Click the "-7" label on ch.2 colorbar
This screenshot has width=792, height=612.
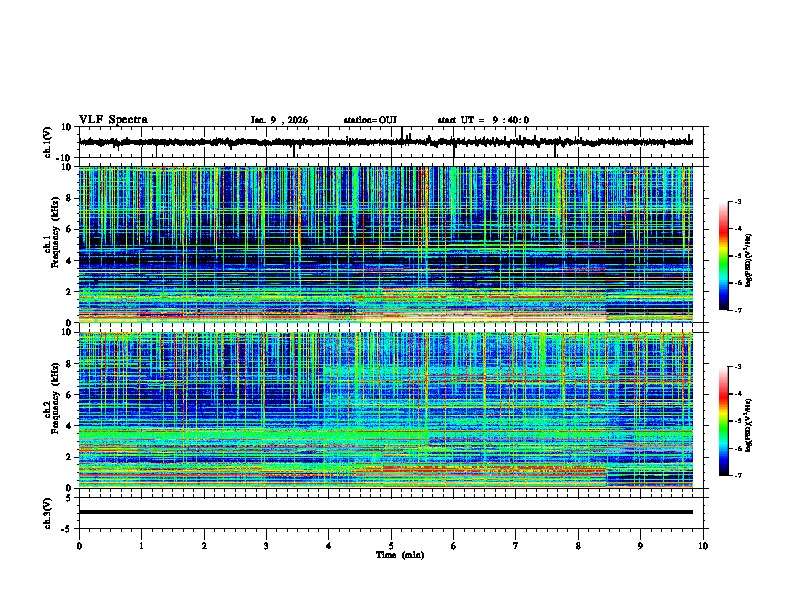[737, 476]
